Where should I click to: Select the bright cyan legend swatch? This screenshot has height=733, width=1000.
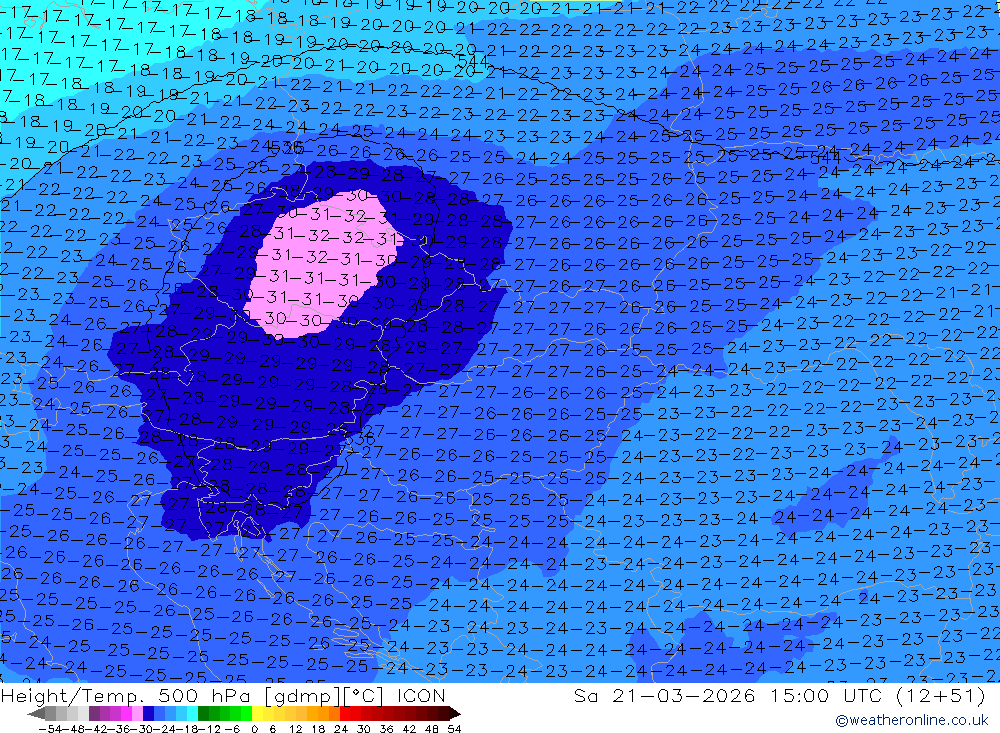[192, 714]
